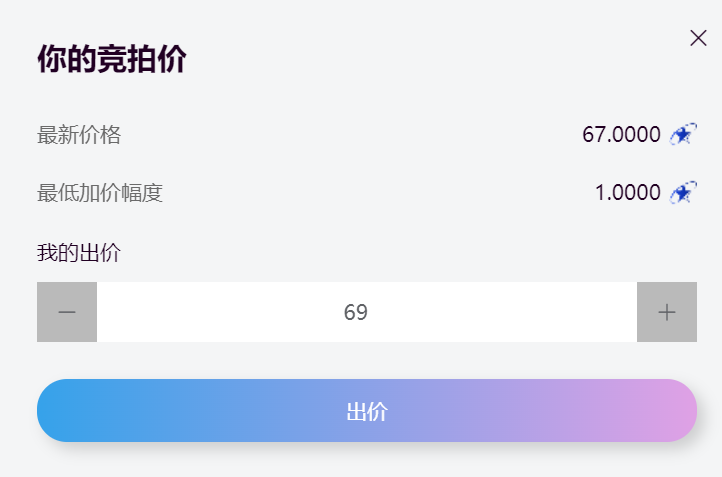Click the number 69 in bid input
This screenshot has width=722, height=477.
click(355, 313)
